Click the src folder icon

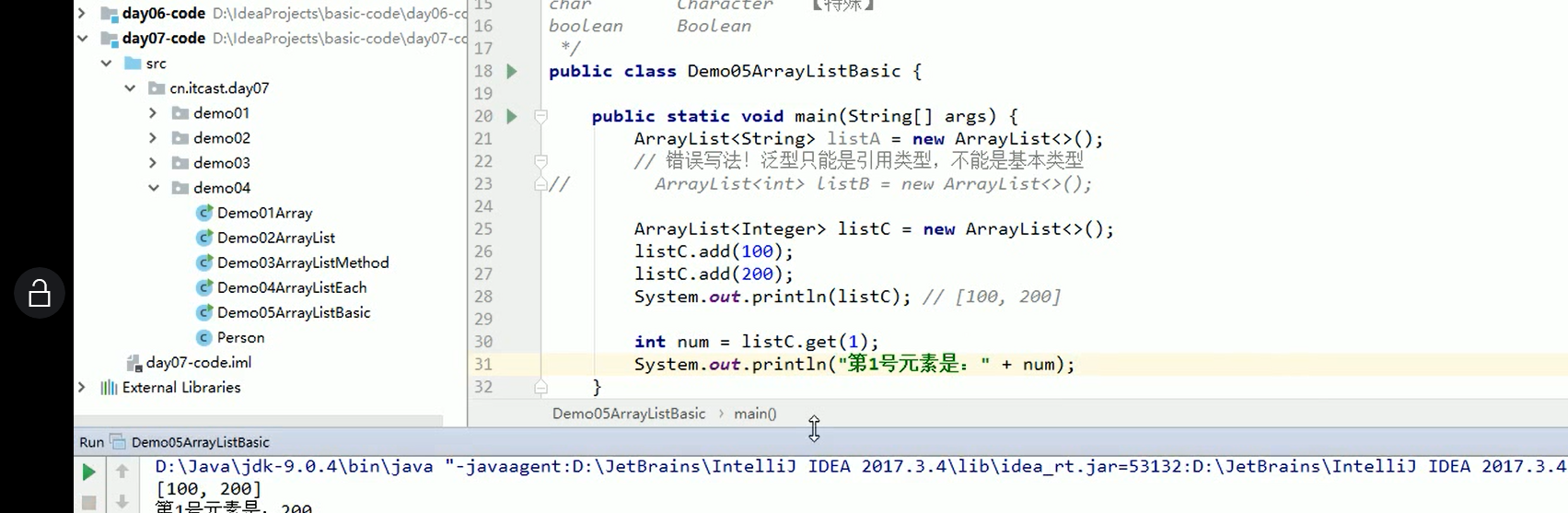click(133, 63)
